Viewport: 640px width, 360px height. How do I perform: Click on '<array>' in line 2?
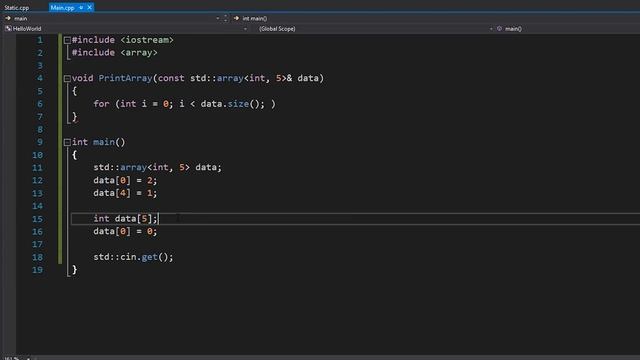point(139,53)
